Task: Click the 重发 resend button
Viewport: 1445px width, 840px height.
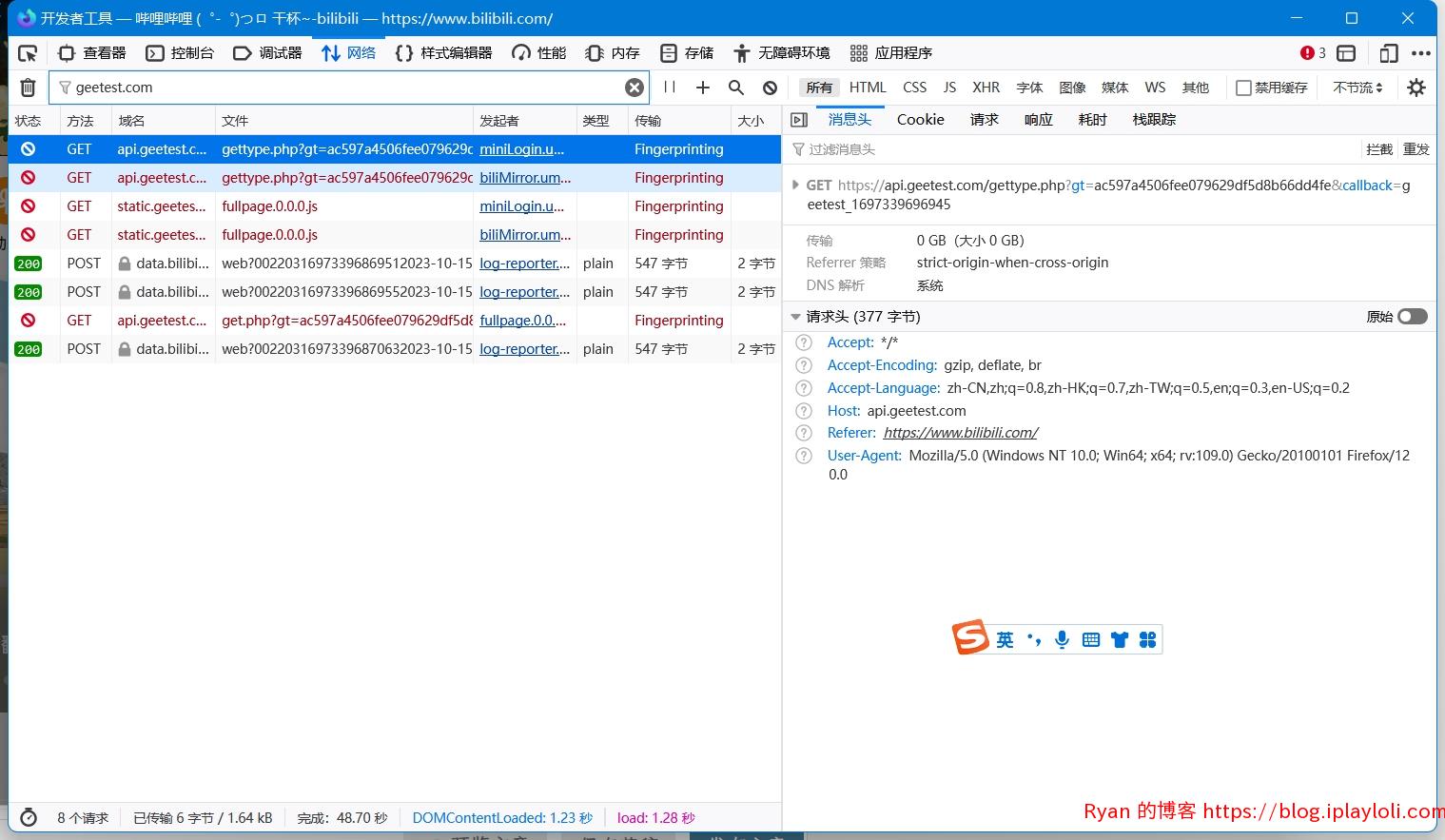Action: tap(1416, 149)
